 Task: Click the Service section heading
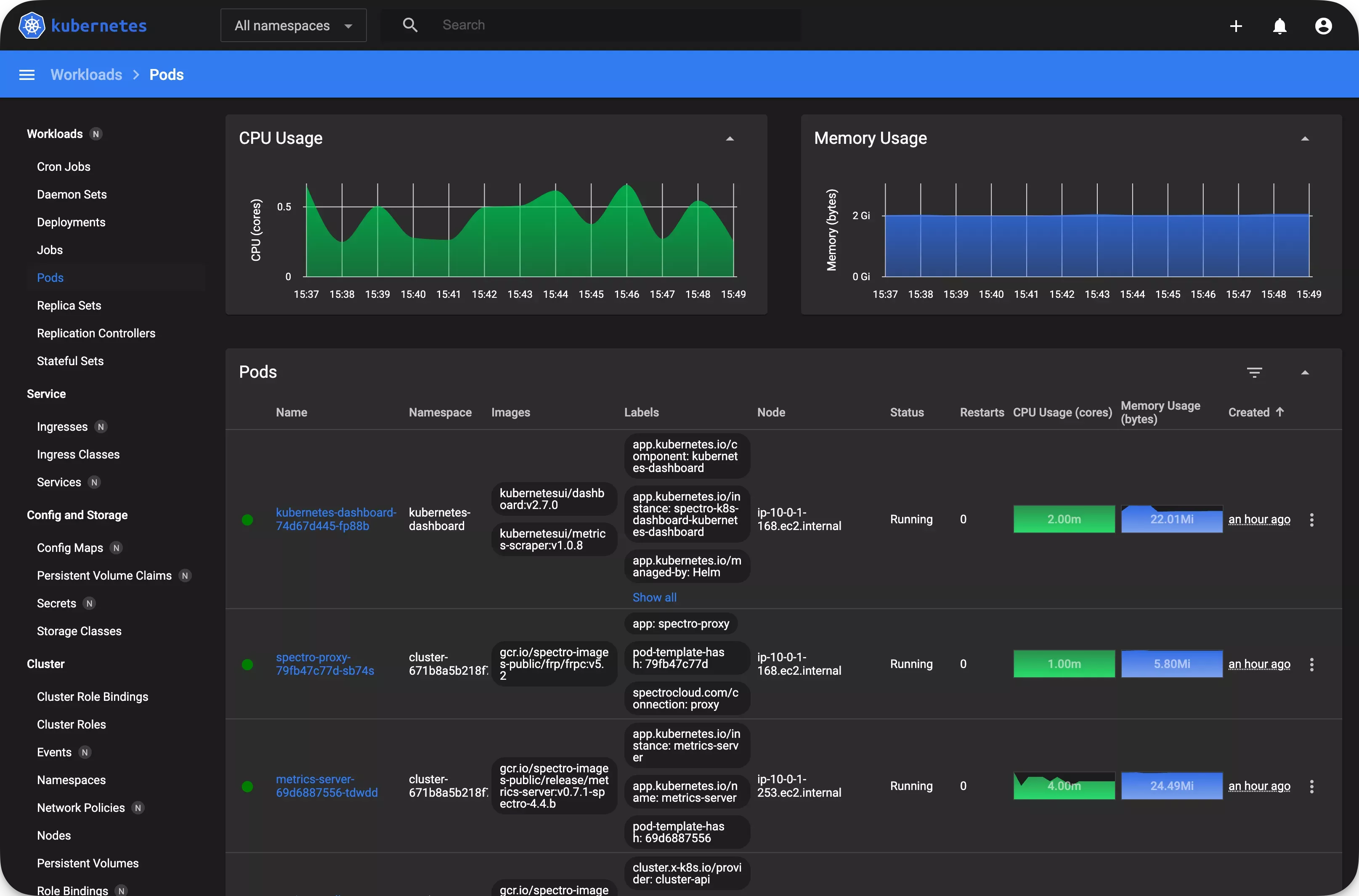(46, 394)
